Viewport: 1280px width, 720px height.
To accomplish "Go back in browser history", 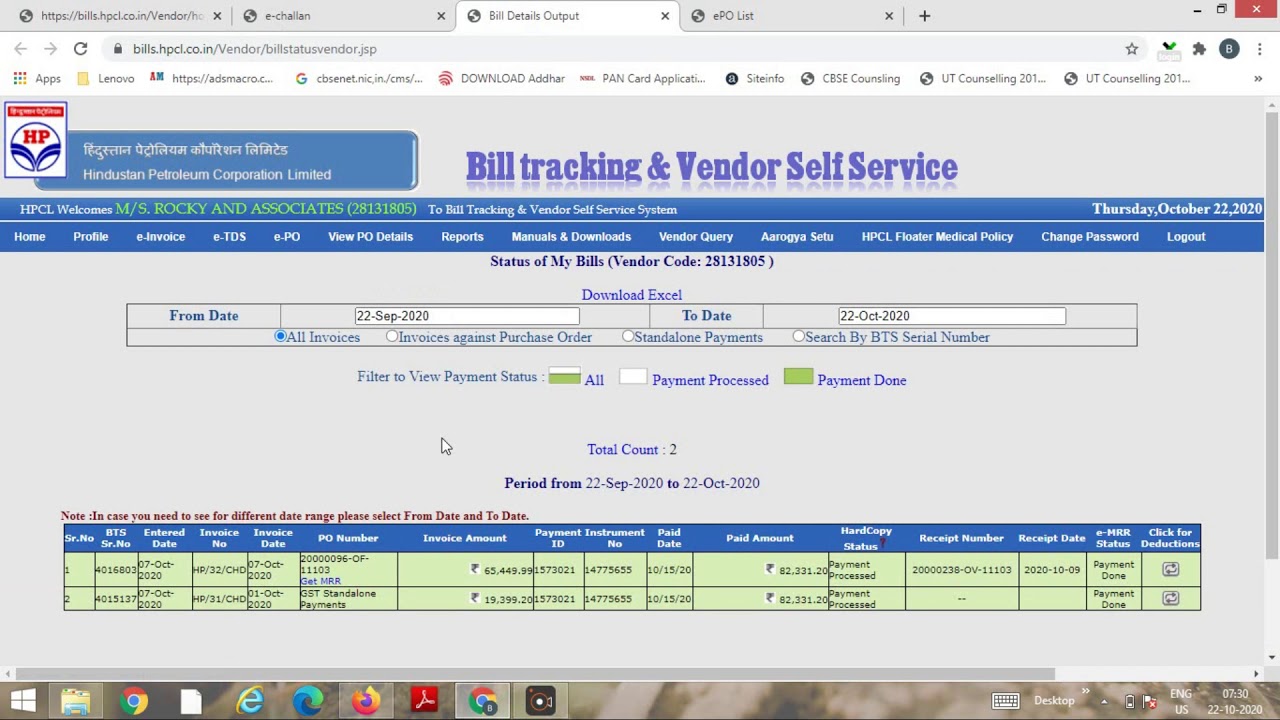I will [20, 48].
